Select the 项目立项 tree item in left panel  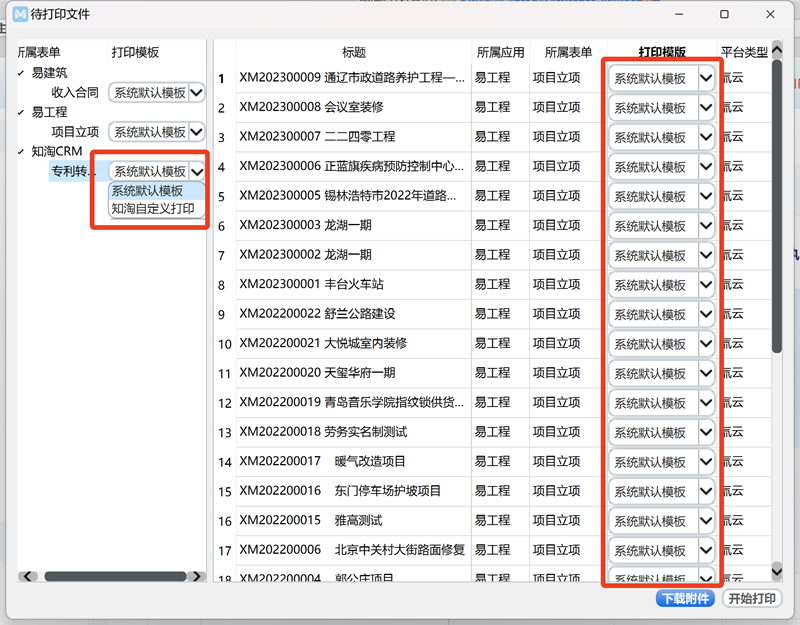pos(74,132)
